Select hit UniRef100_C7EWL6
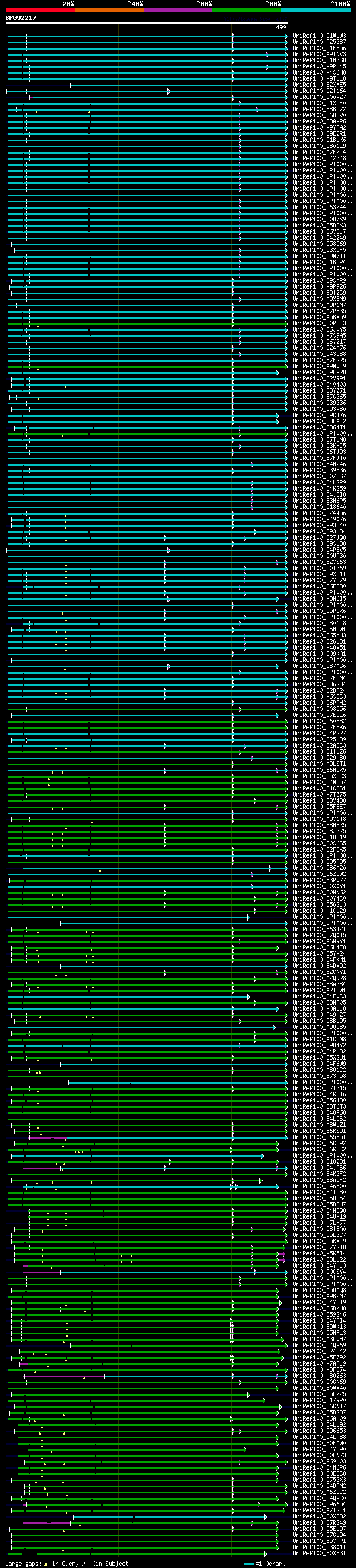Image resolution: width=356 pixels, height=1568 pixels. tap(319, 715)
